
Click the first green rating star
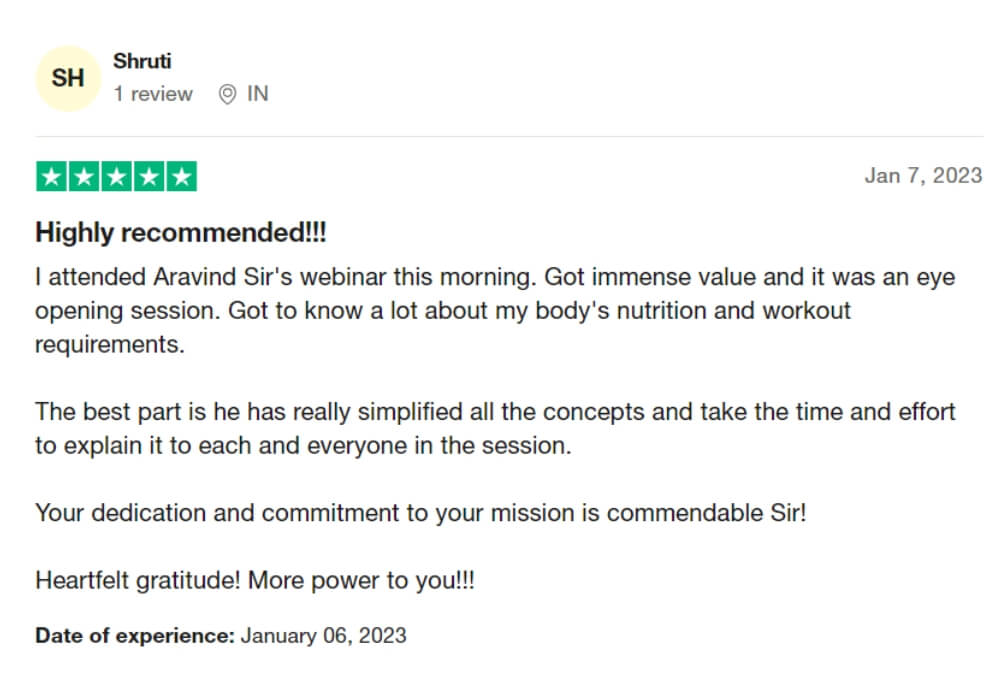coord(52,176)
